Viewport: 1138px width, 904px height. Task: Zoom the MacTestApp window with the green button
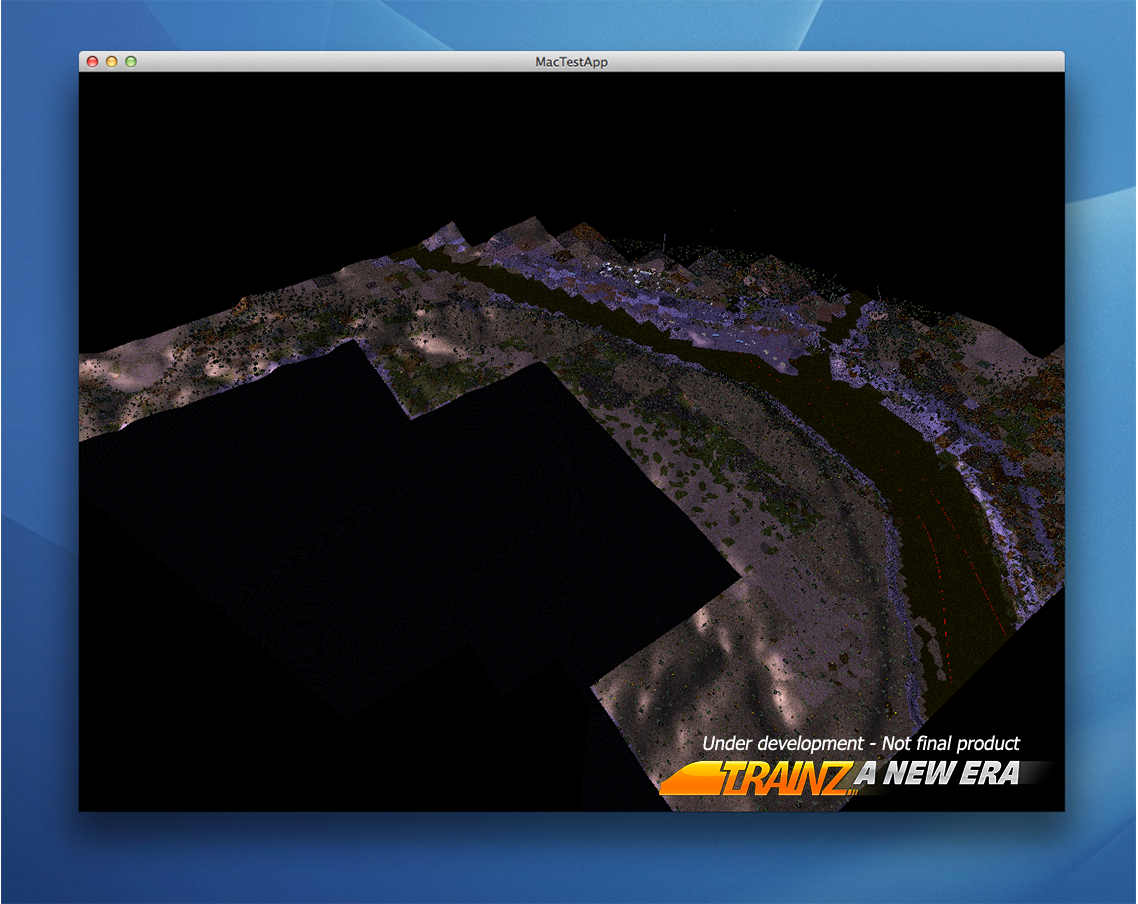coord(131,62)
